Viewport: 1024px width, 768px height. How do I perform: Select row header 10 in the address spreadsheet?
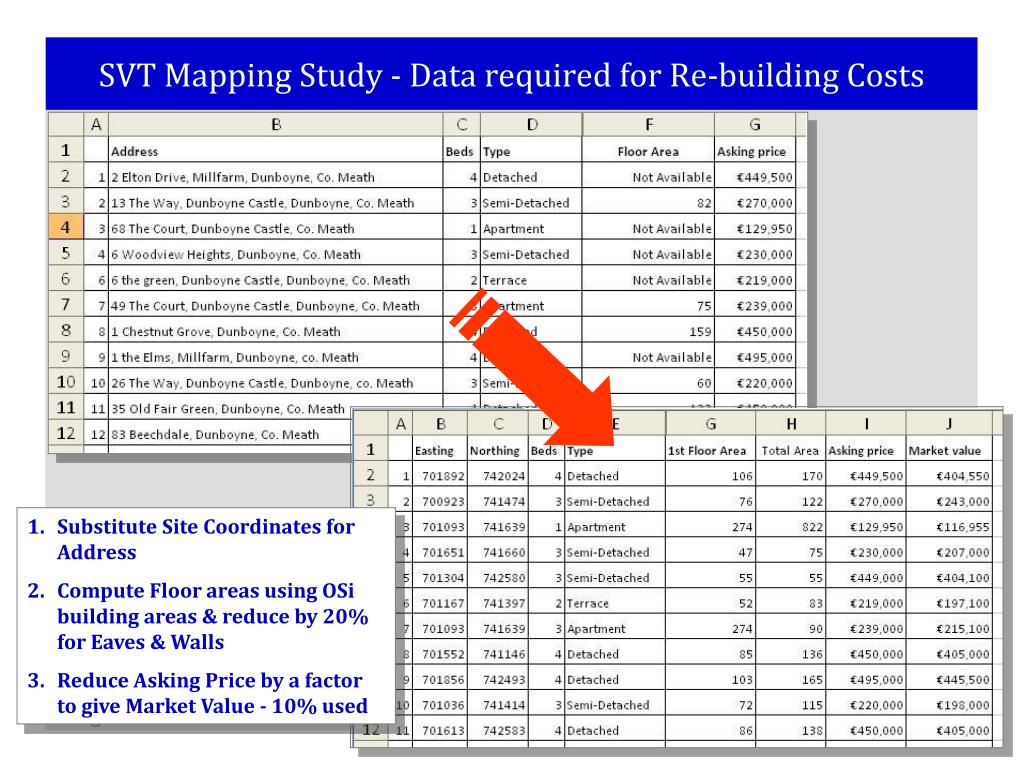pyautogui.click(x=66, y=381)
